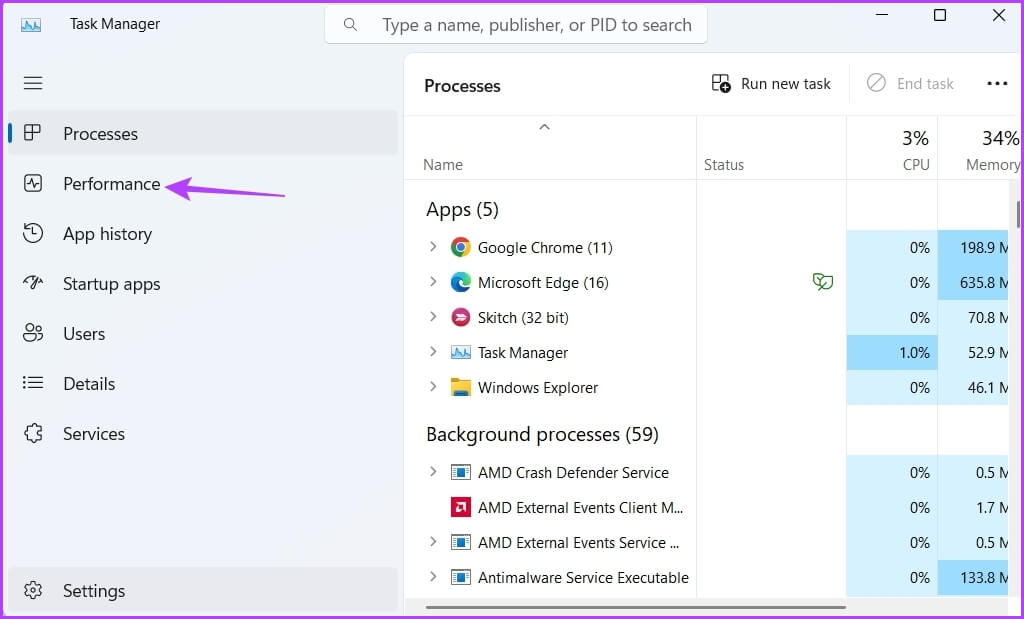The height and width of the screenshot is (619, 1024).
Task: Go to the Startup apps tab
Action: pyautogui.click(x=203, y=283)
